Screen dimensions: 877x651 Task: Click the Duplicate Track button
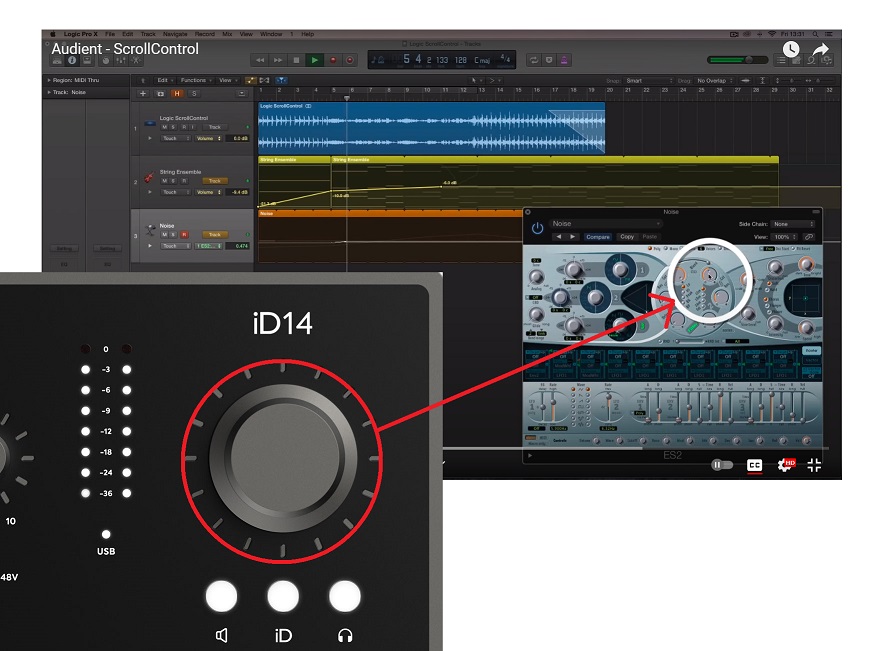(161, 93)
